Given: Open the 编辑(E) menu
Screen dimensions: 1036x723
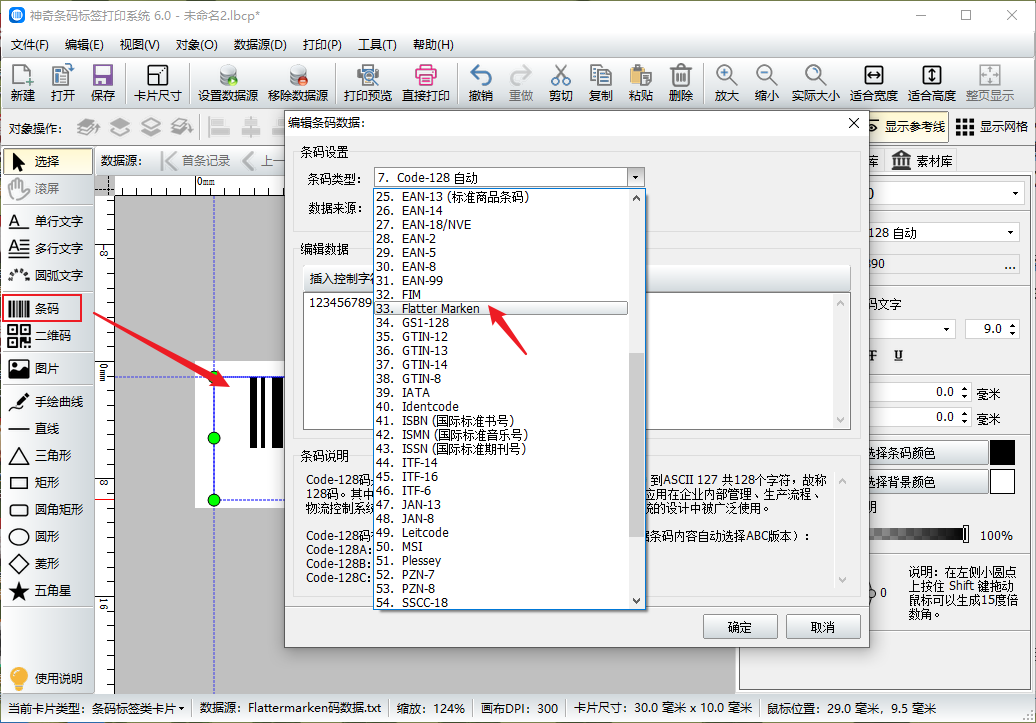Looking at the screenshot, I should pyautogui.click(x=84, y=44).
